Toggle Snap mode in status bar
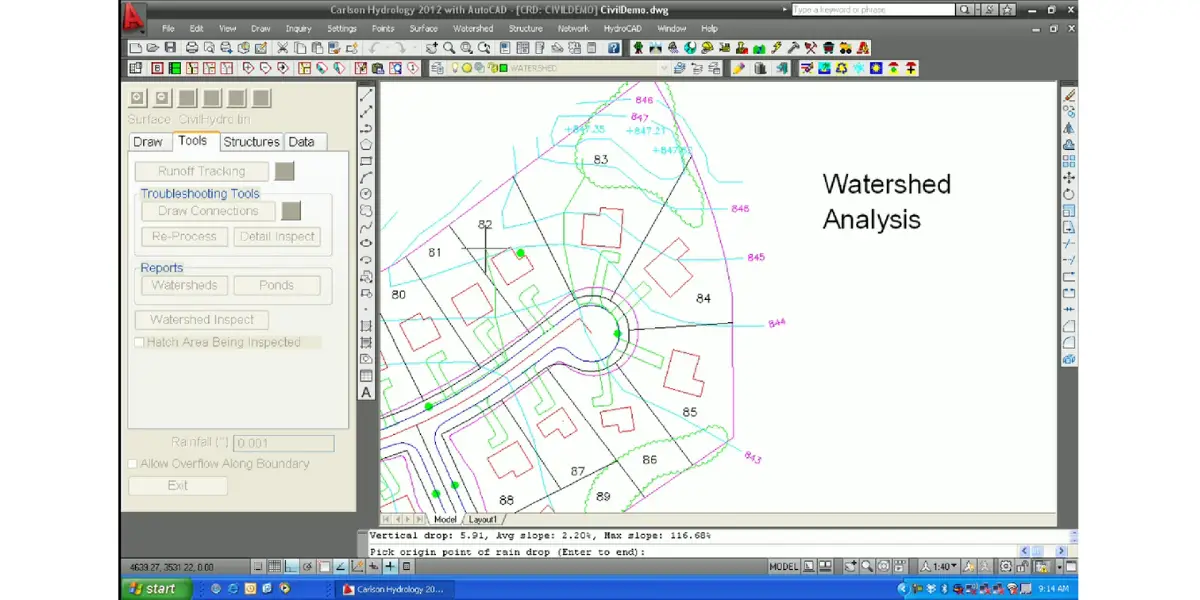Image resolution: width=1200 pixels, height=600 pixels. click(257, 566)
